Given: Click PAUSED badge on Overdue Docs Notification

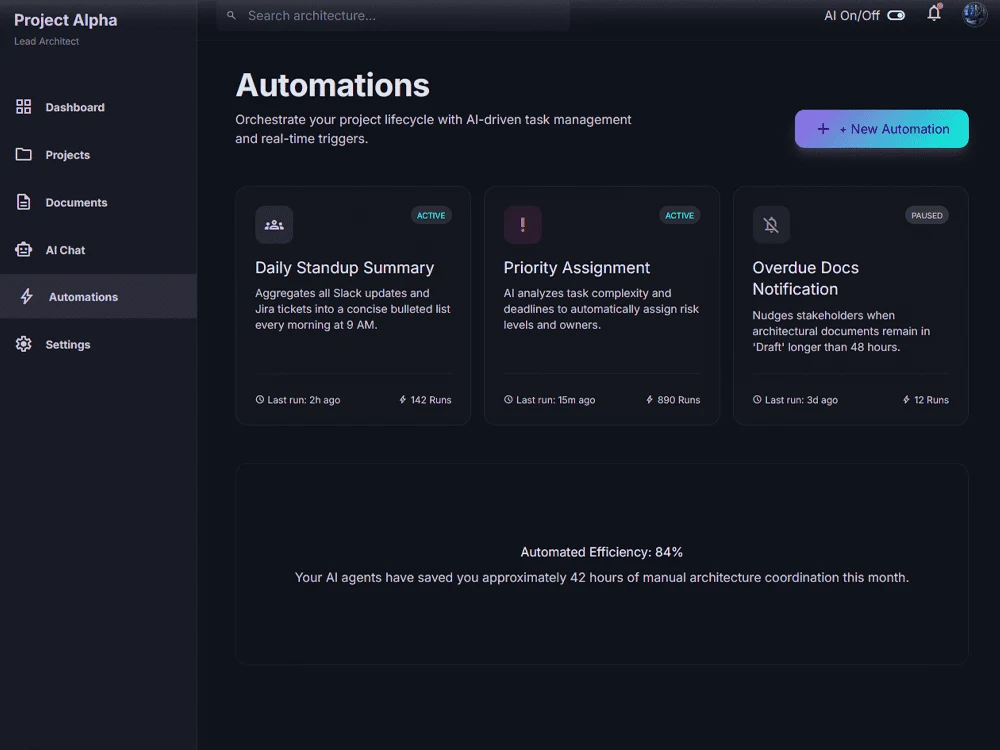Looking at the screenshot, I should pos(927,216).
